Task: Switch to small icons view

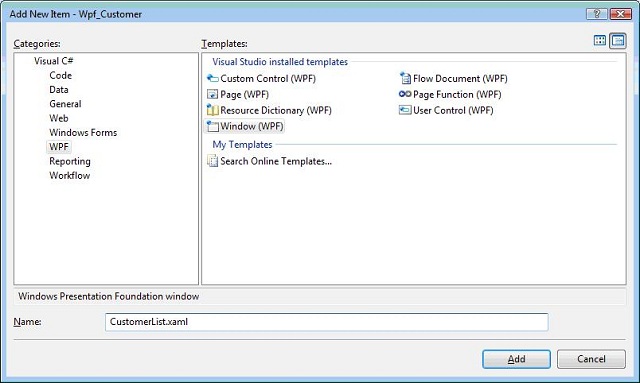Action: (x=618, y=40)
